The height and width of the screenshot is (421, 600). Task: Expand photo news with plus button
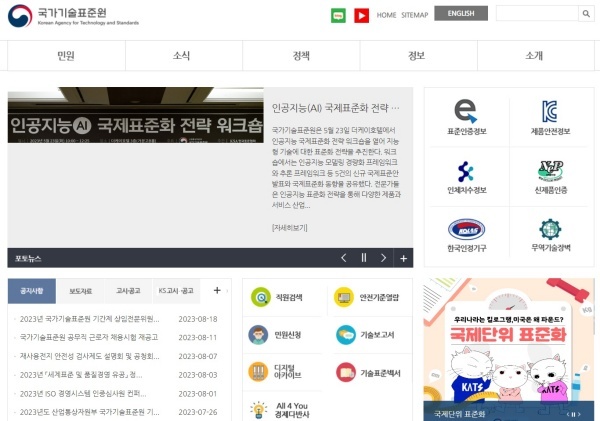point(404,258)
